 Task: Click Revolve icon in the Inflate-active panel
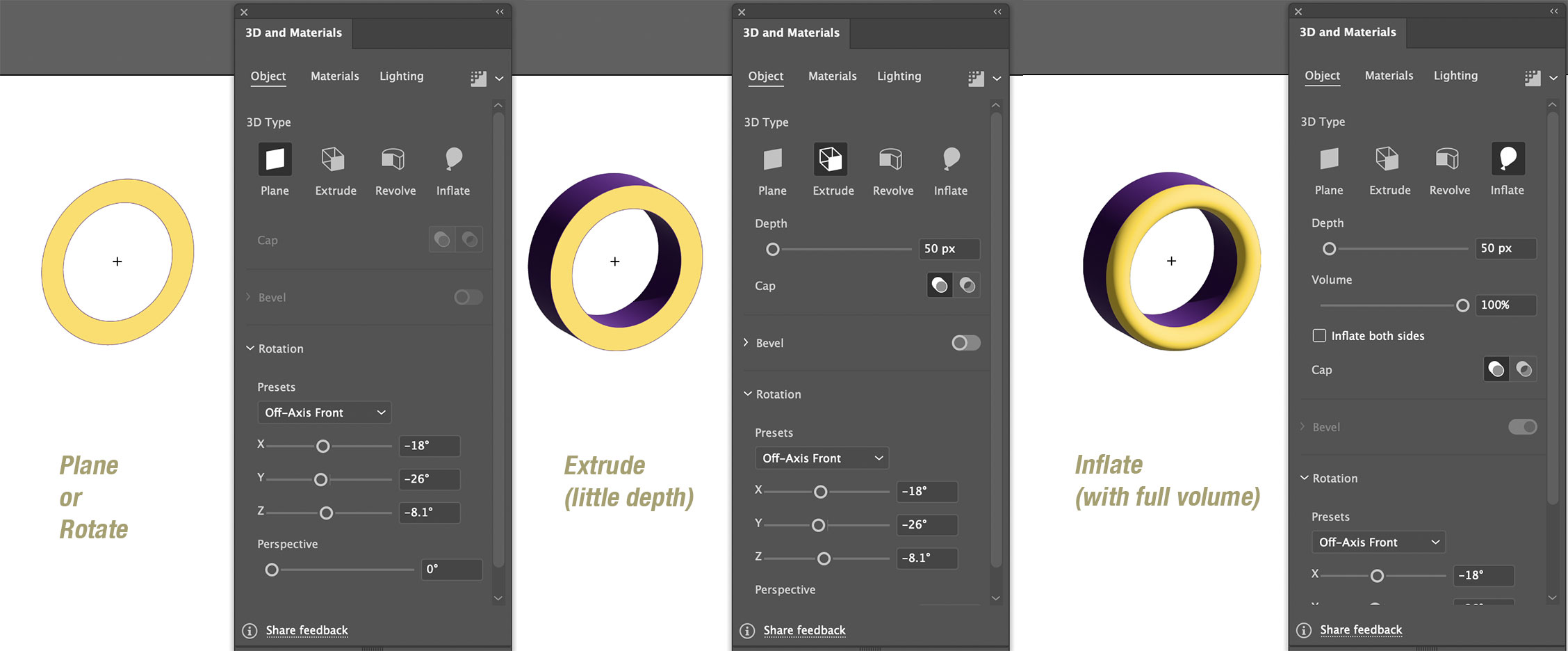[x=1448, y=159]
